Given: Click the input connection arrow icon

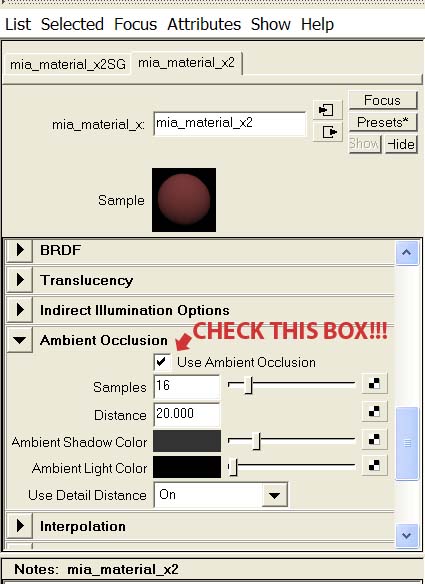Looking at the screenshot, I should [327, 110].
